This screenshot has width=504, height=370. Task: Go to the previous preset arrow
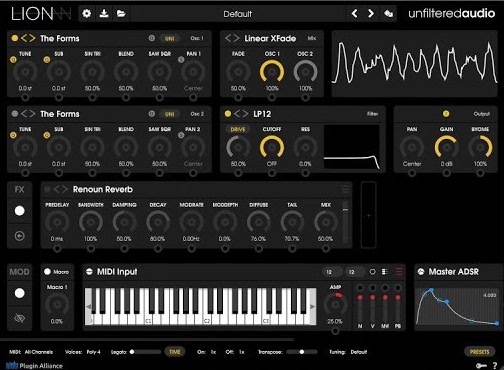tap(354, 14)
